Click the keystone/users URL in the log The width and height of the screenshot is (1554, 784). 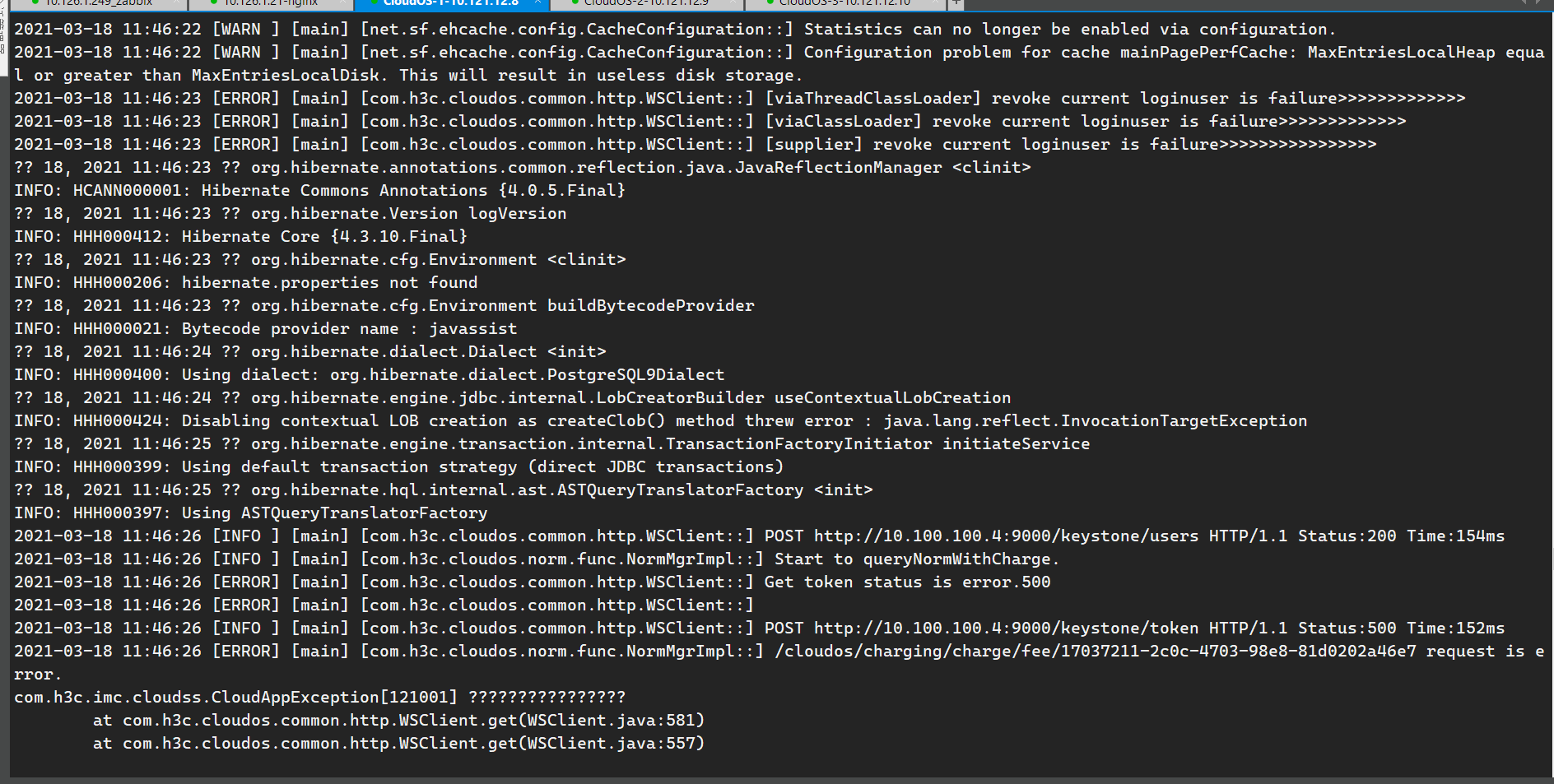click(1006, 536)
